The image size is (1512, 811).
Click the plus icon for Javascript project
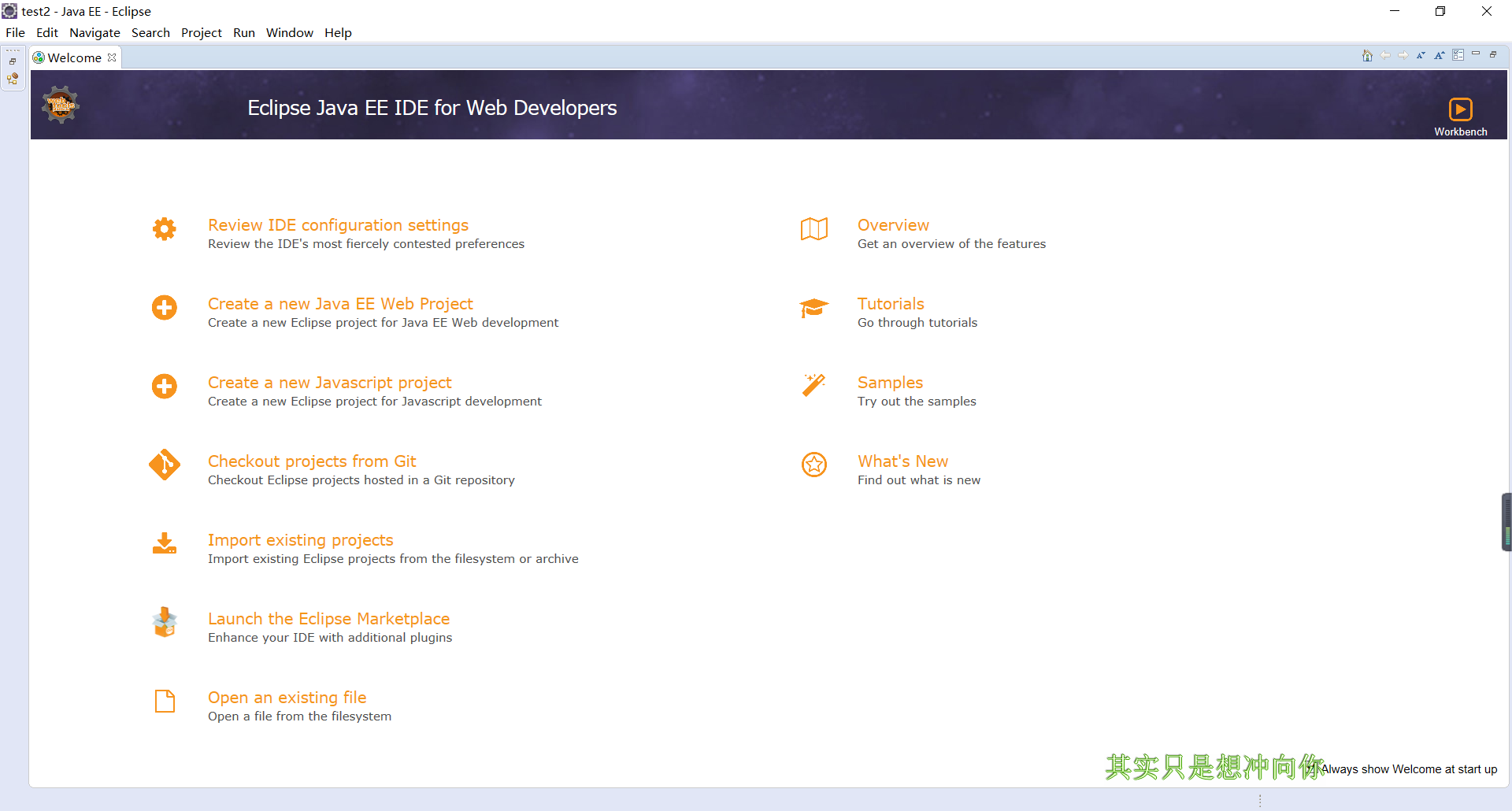pos(165,387)
